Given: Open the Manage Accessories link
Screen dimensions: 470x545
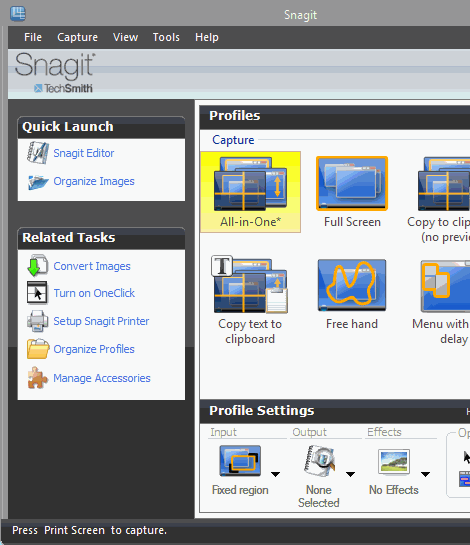Looking at the screenshot, I should point(102,378).
